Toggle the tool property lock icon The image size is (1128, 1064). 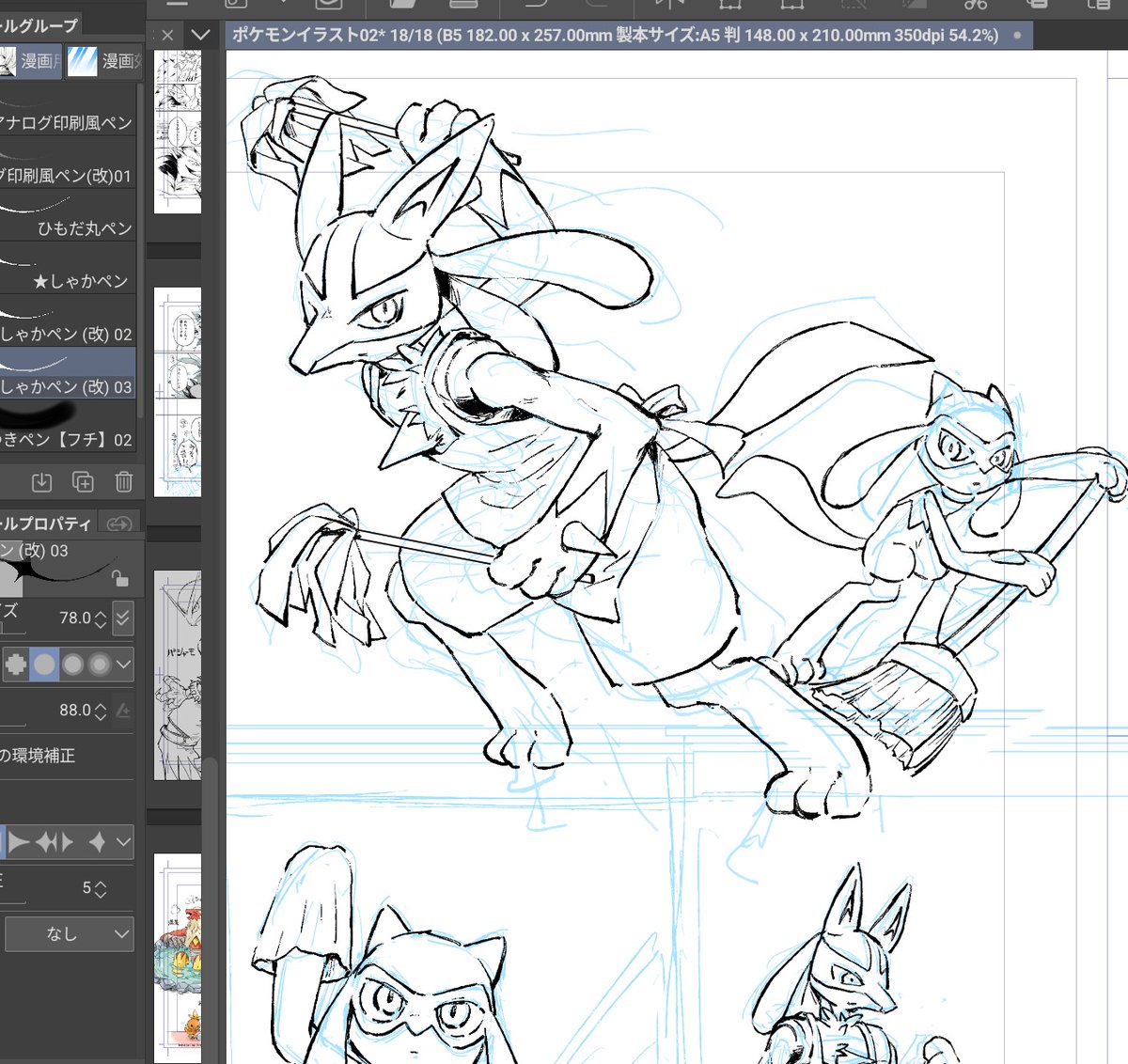point(119,577)
